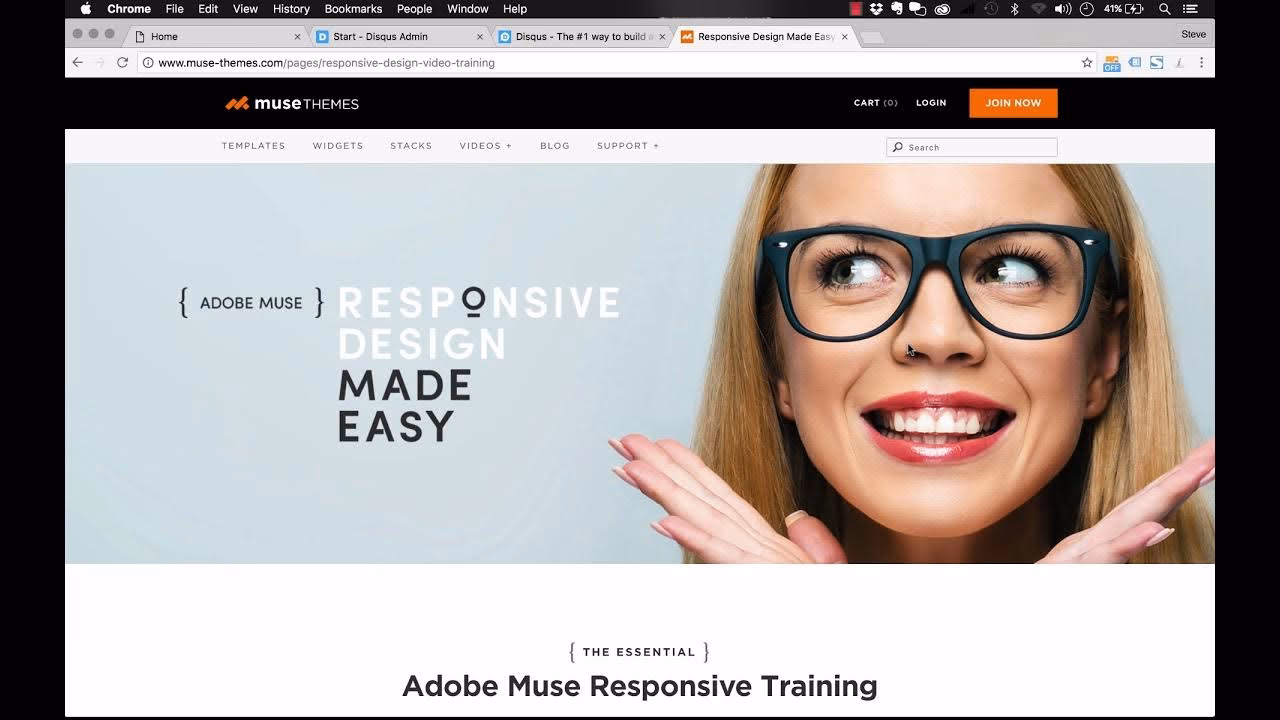Open the Templates navigation link
This screenshot has height=720, width=1280.
(x=253, y=146)
